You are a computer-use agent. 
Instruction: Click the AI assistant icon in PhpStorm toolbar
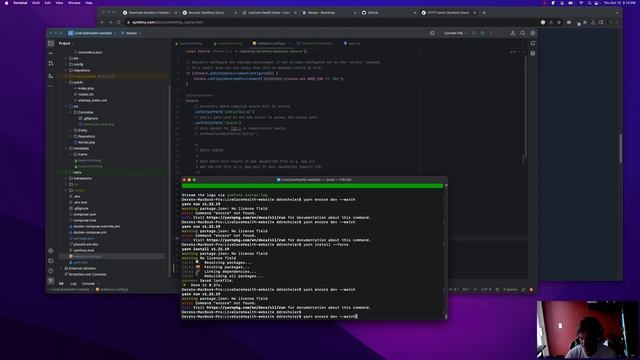tap(432, 33)
